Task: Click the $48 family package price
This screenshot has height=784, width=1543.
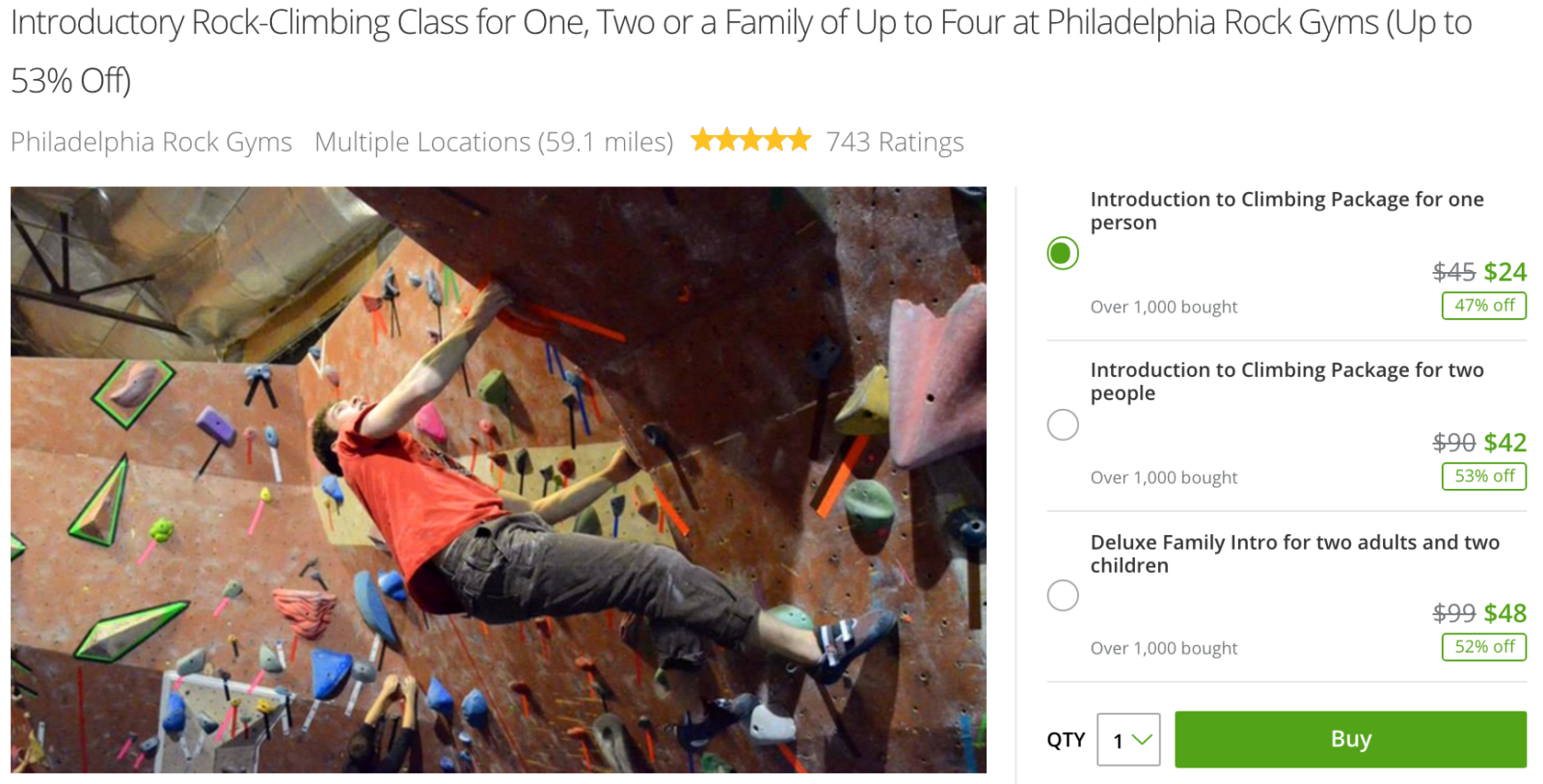Action: (x=1504, y=613)
